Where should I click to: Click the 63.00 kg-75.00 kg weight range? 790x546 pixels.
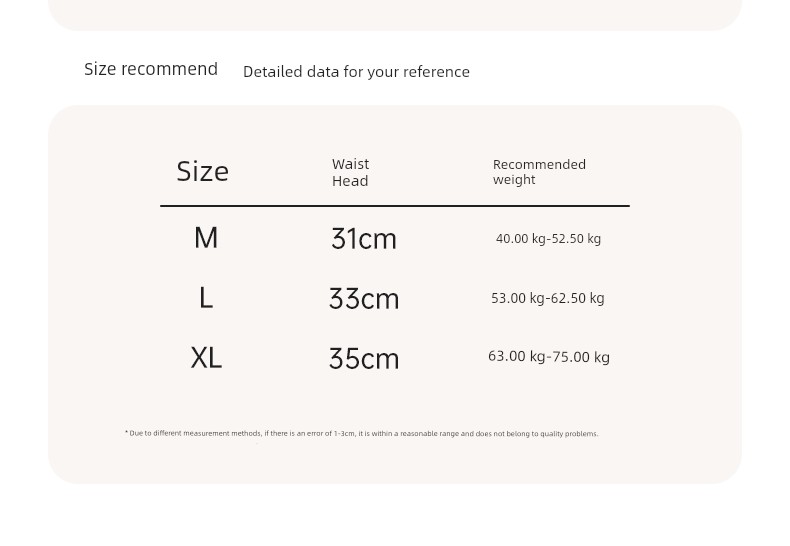tap(549, 357)
